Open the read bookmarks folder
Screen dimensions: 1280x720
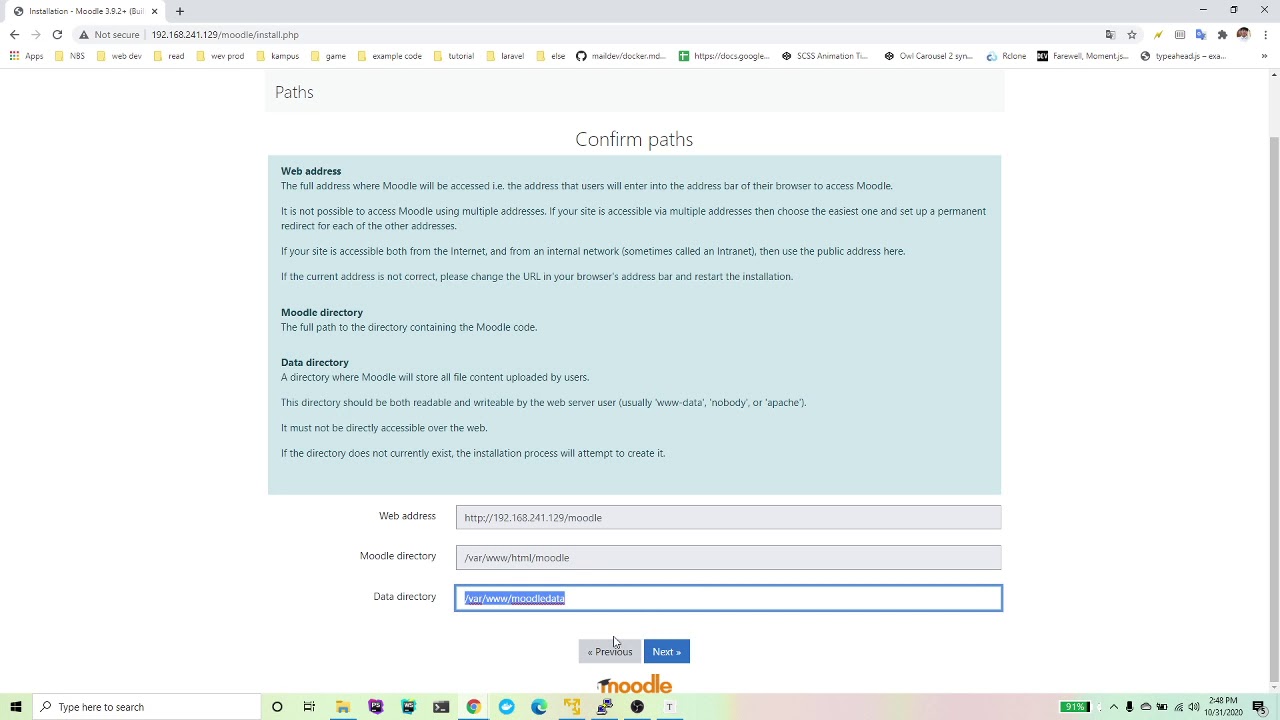[x=168, y=56]
